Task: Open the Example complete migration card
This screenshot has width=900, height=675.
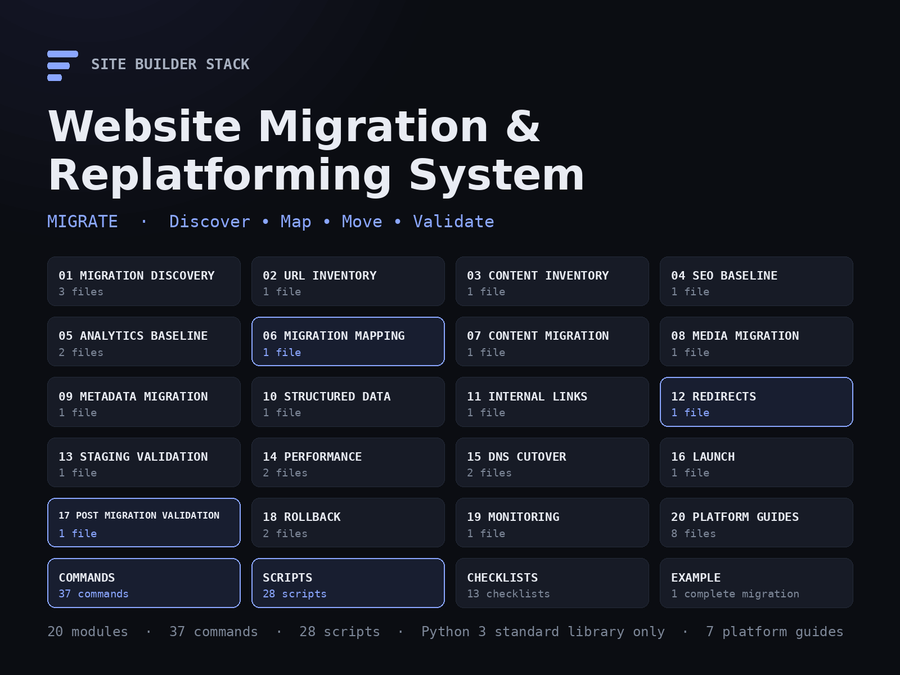Action: pyautogui.click(x=757, y=583)
